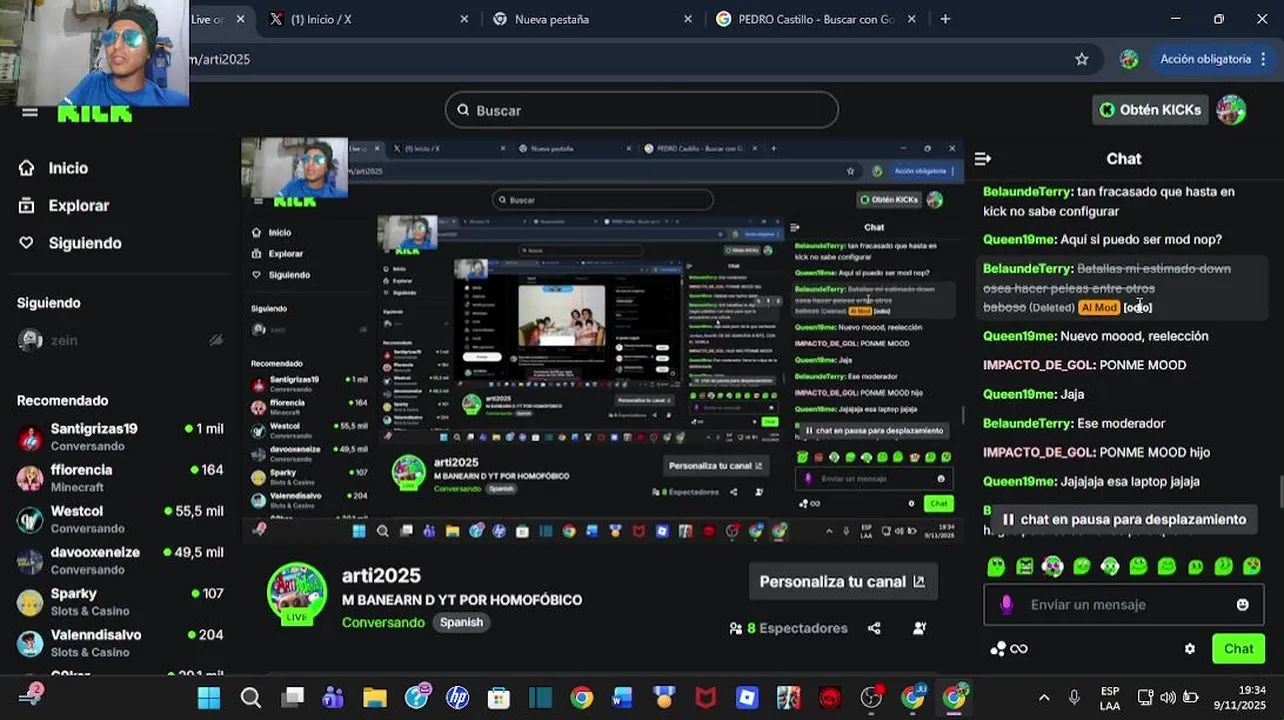Click the arti2025 channel avatar

[x=296, y=593]
